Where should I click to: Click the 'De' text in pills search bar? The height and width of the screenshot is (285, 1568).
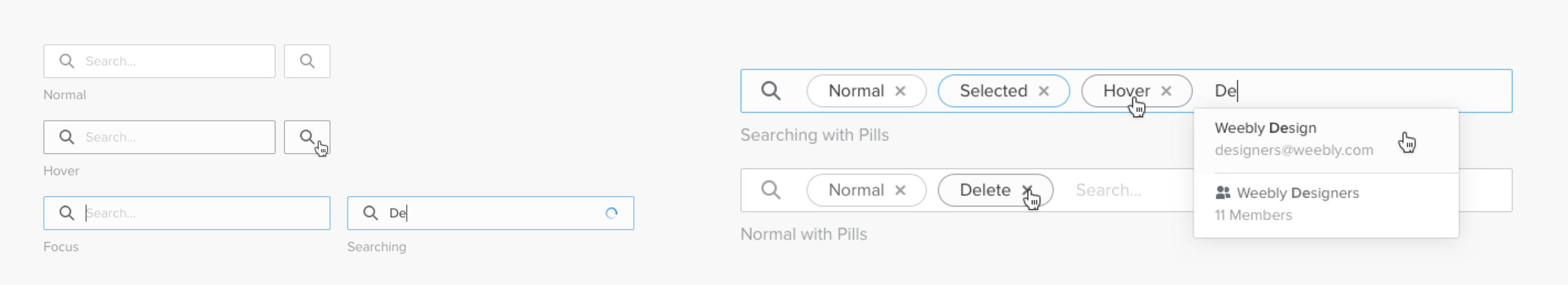coord(1225,91)
